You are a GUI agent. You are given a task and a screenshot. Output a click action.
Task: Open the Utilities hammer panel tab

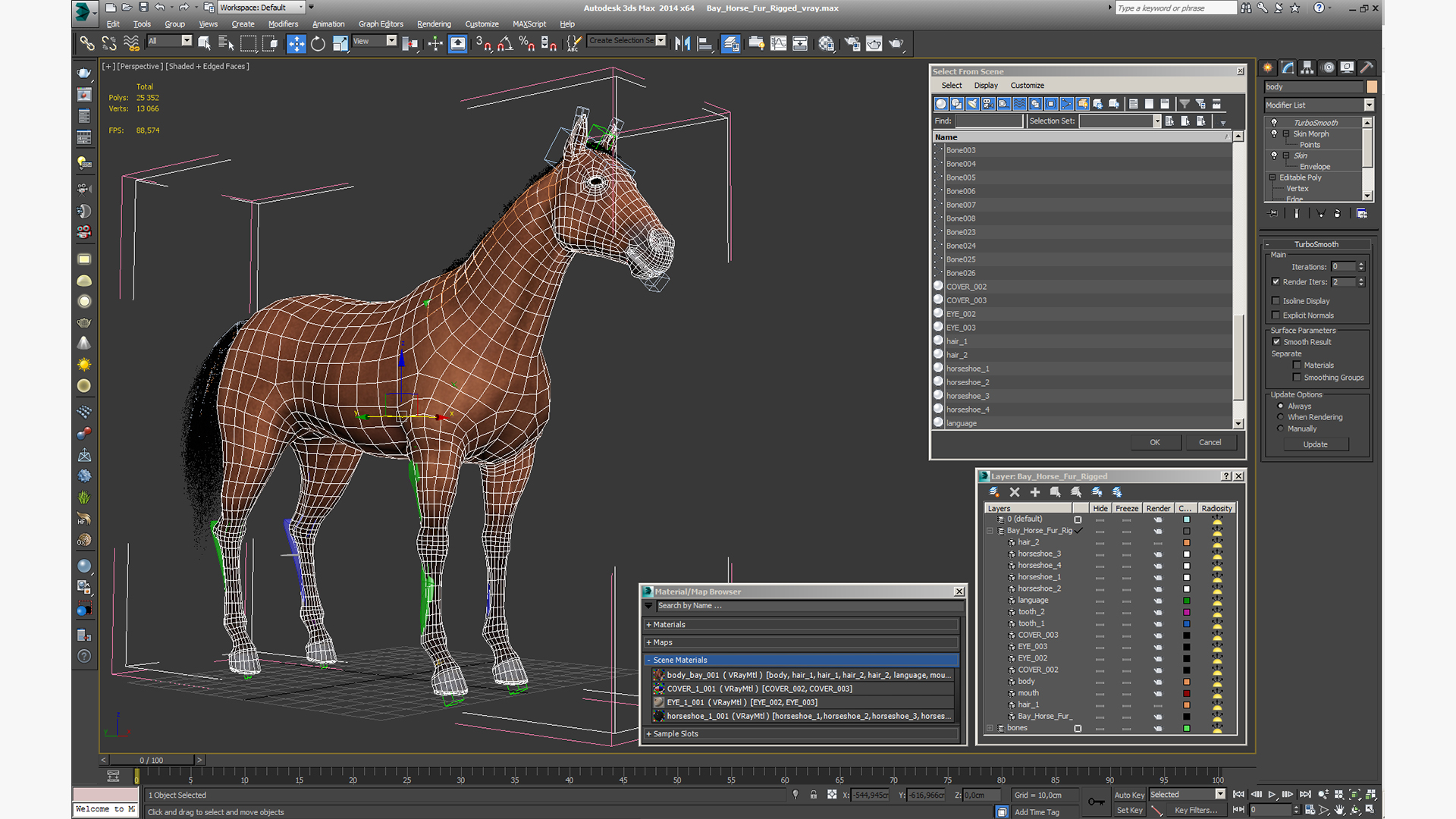[x=1367, y=67]
